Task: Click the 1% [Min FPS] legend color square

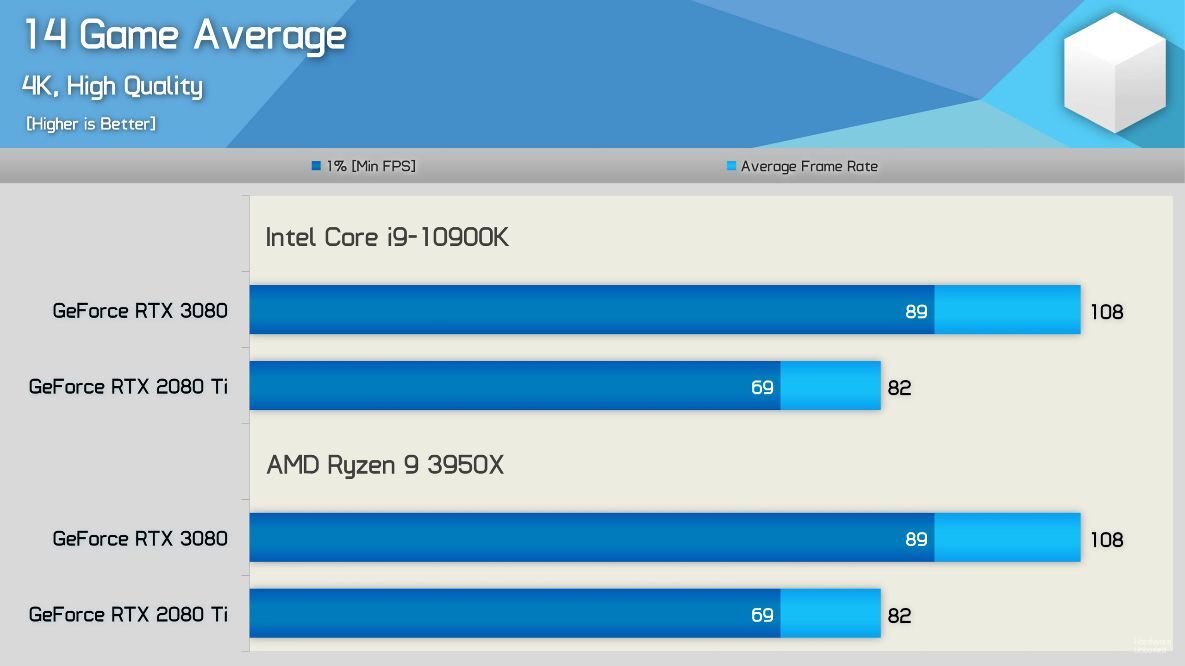Action: 316,166
